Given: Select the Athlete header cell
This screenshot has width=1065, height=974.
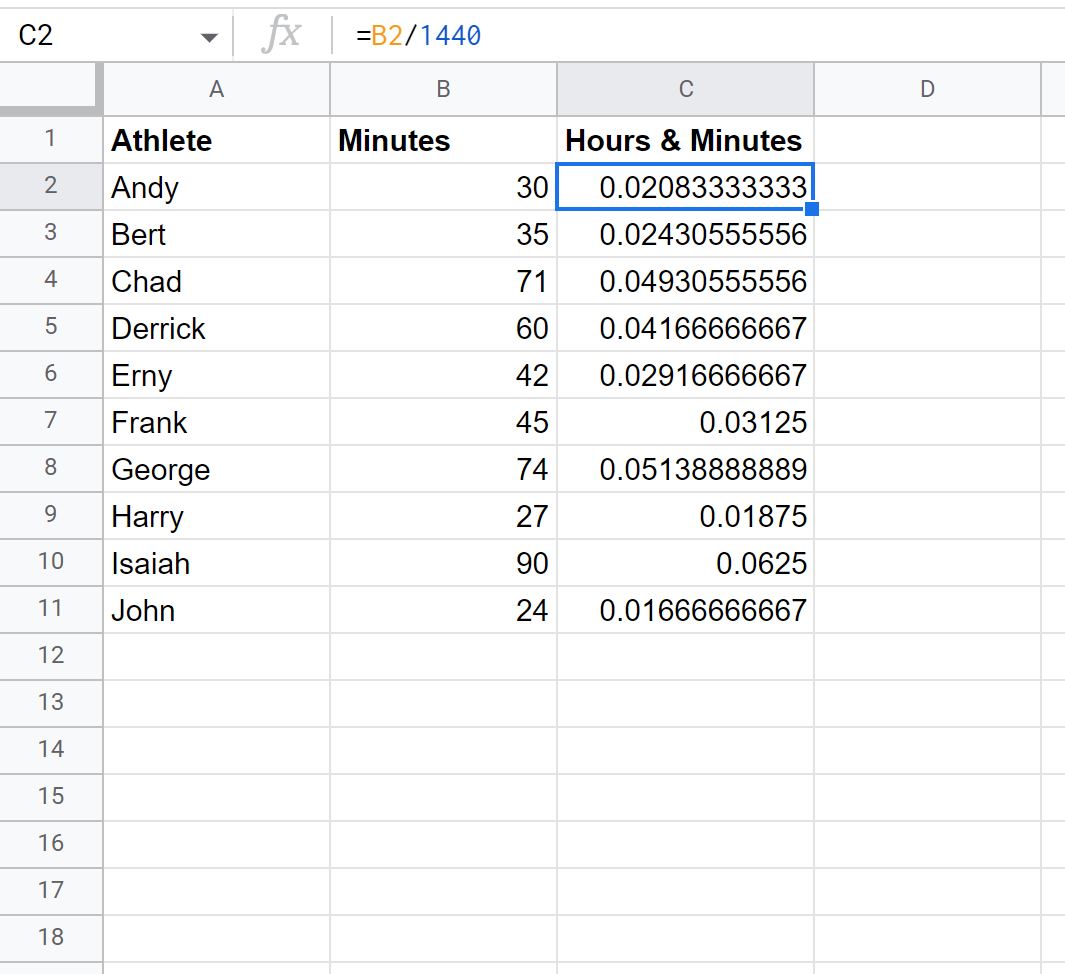Looking at the screenshot, I should click(216, 140).
